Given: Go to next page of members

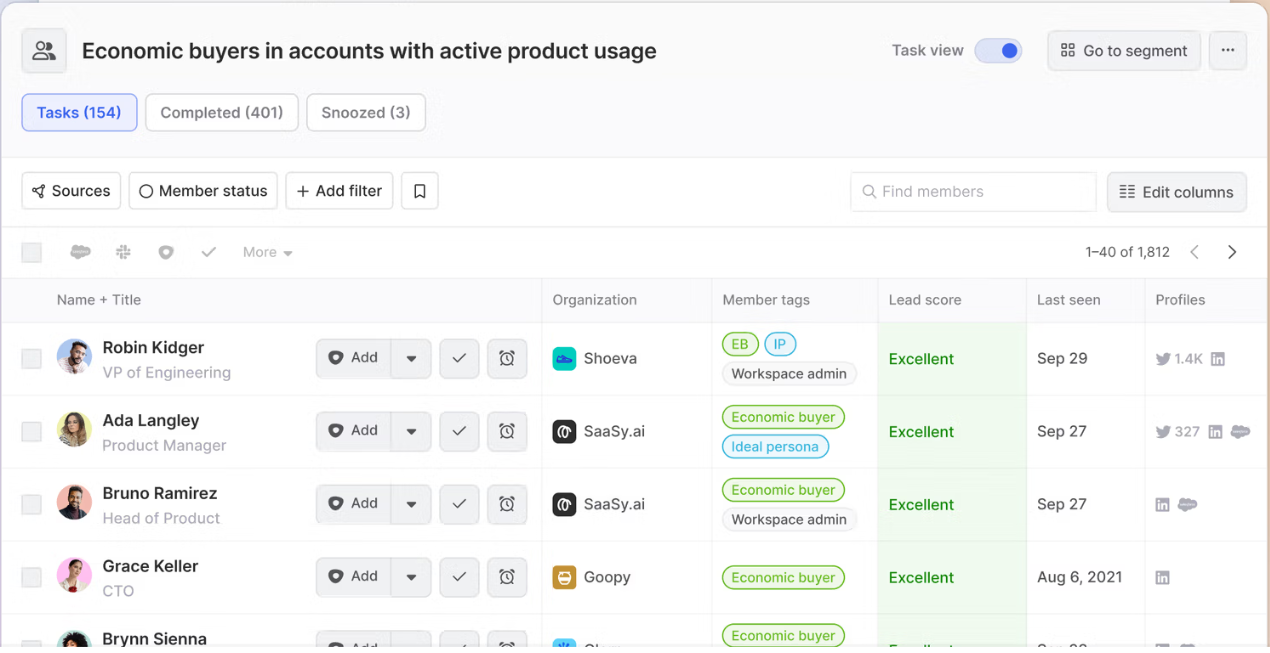Looking at the screenshot, I should tap(1232, 252).
